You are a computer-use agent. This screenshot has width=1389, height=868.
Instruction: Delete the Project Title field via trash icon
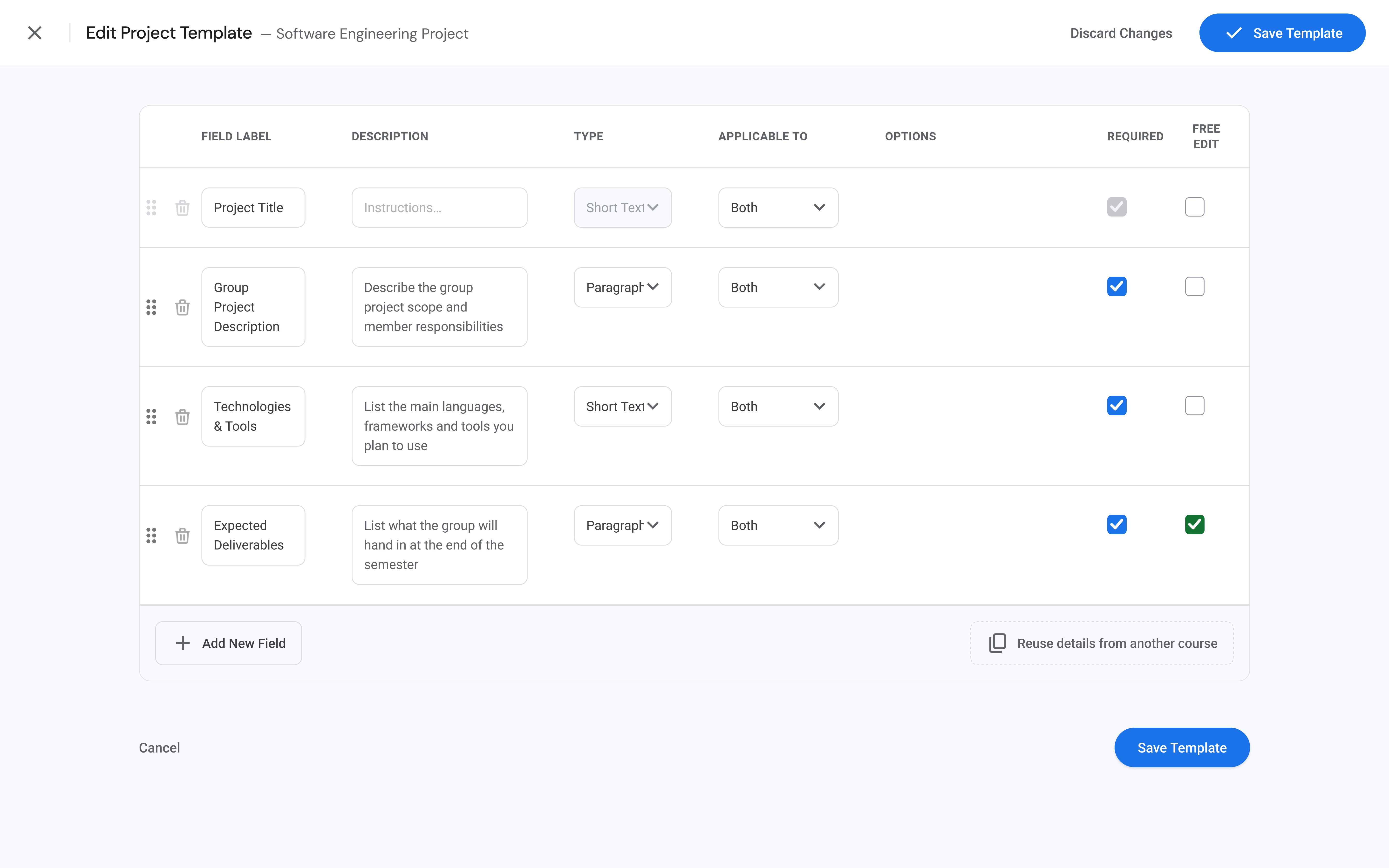183,208
